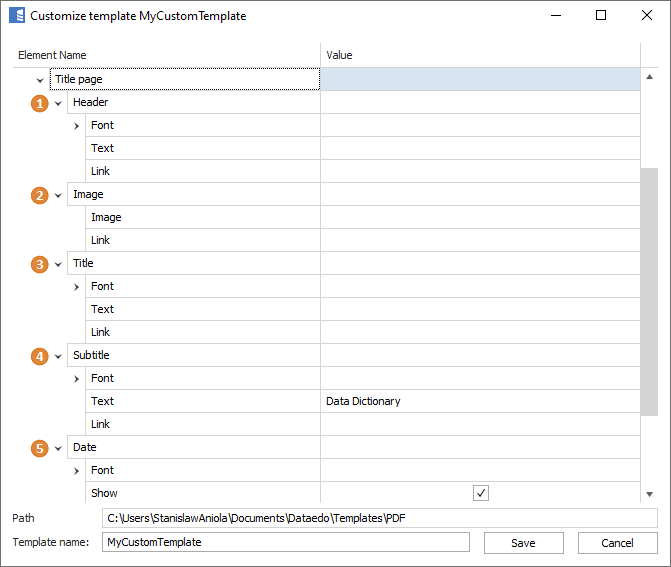671x567 pixels.
Task: Expand the Font row under Header
Action: coord(76,126)
